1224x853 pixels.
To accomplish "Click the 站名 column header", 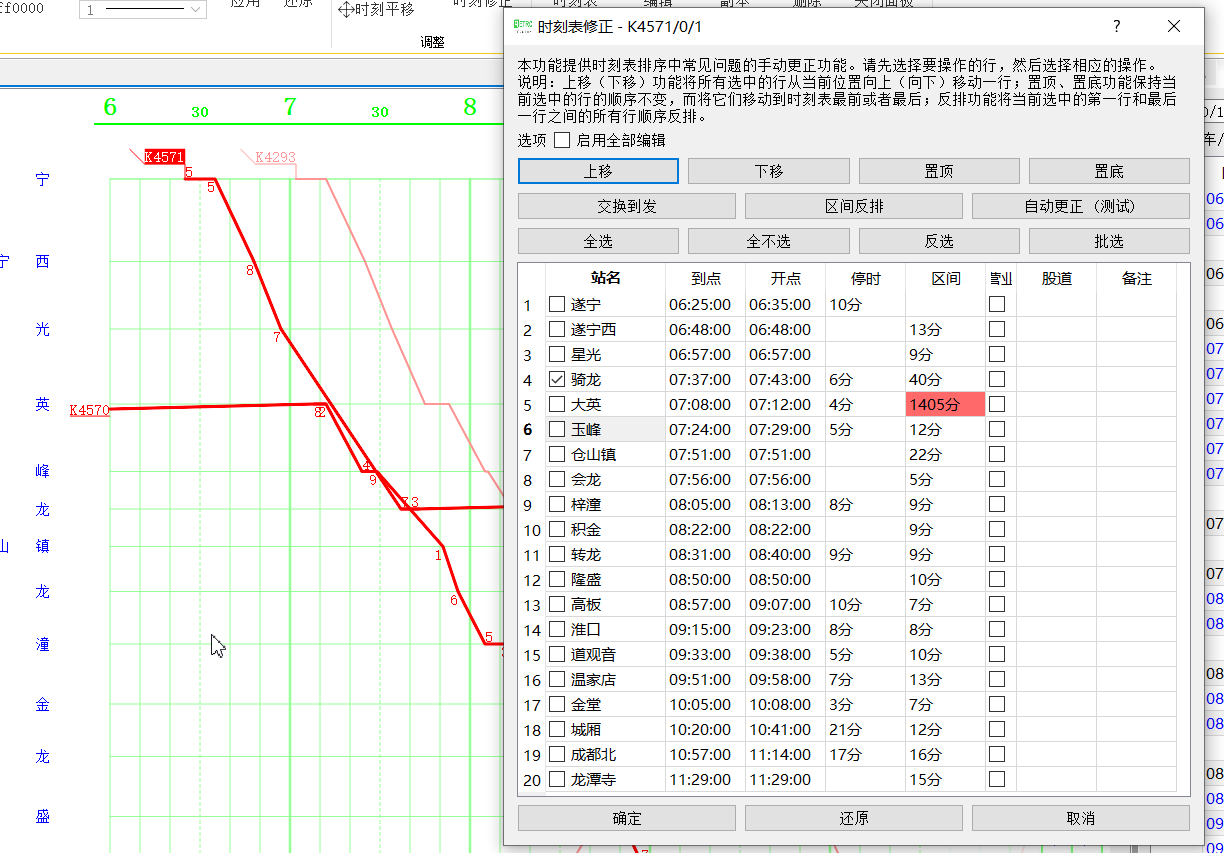I will (x=606, y=279).
